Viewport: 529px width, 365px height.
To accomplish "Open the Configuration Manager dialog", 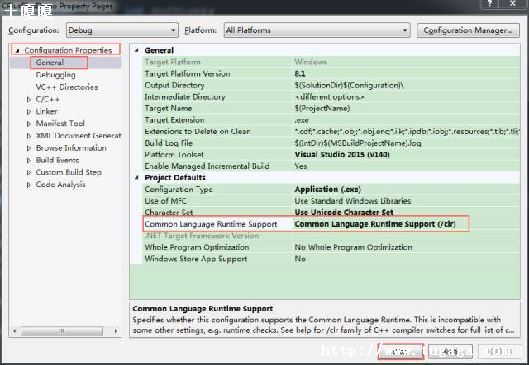I will tap(468, 30).
